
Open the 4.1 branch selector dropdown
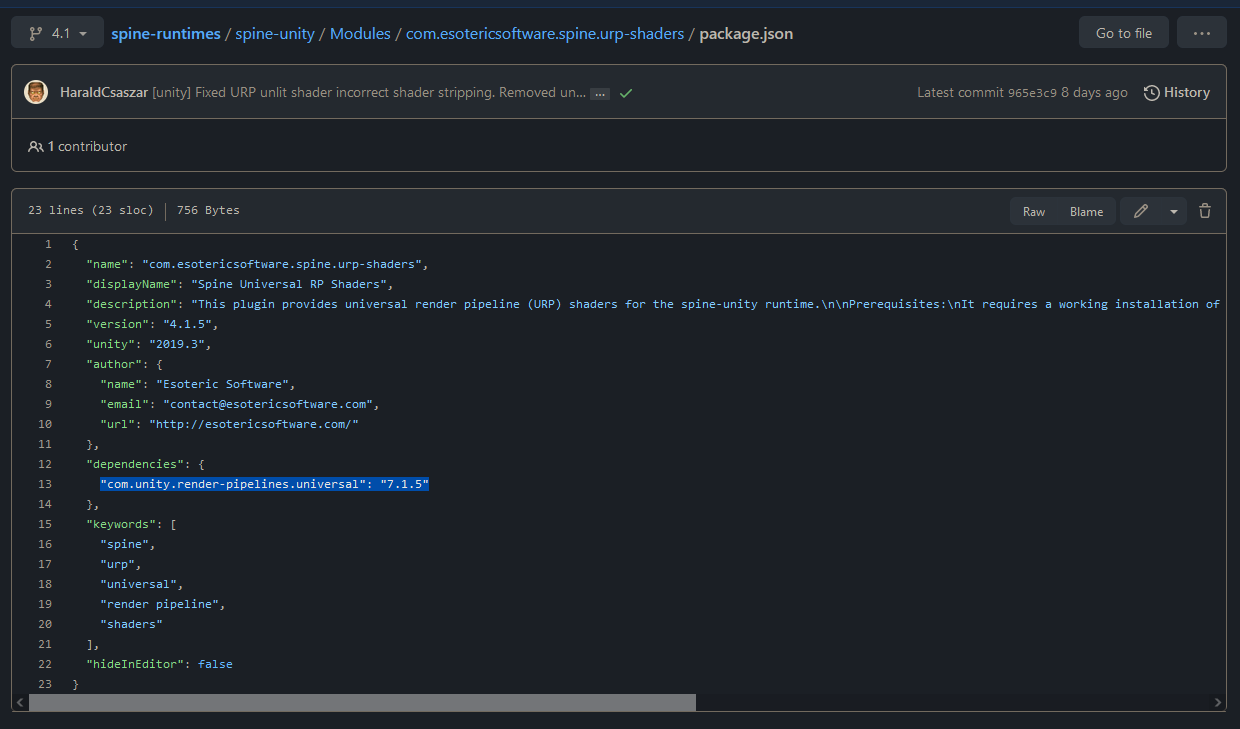(56, 33)
